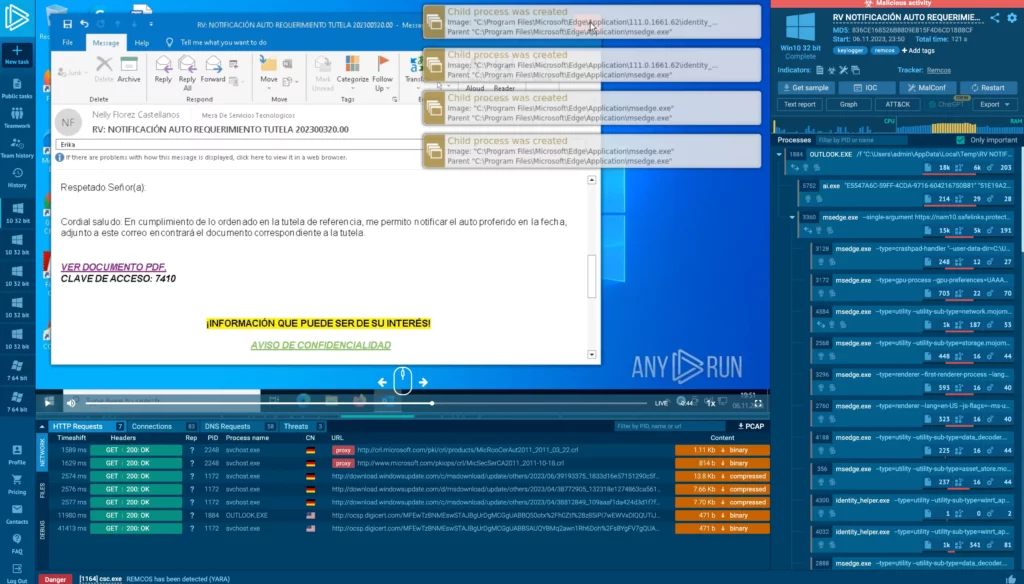Open task settings gear icon
The image size is (1024, 584).
(1011, 18)
